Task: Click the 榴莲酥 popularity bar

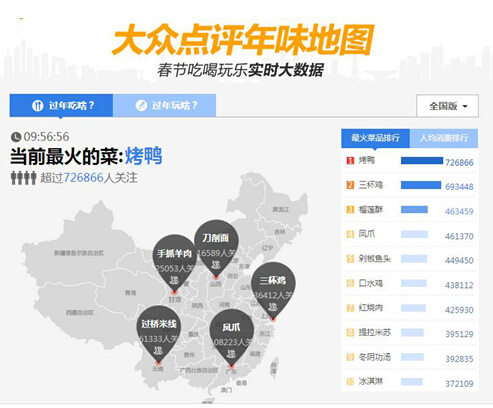Action: (414, 210)
